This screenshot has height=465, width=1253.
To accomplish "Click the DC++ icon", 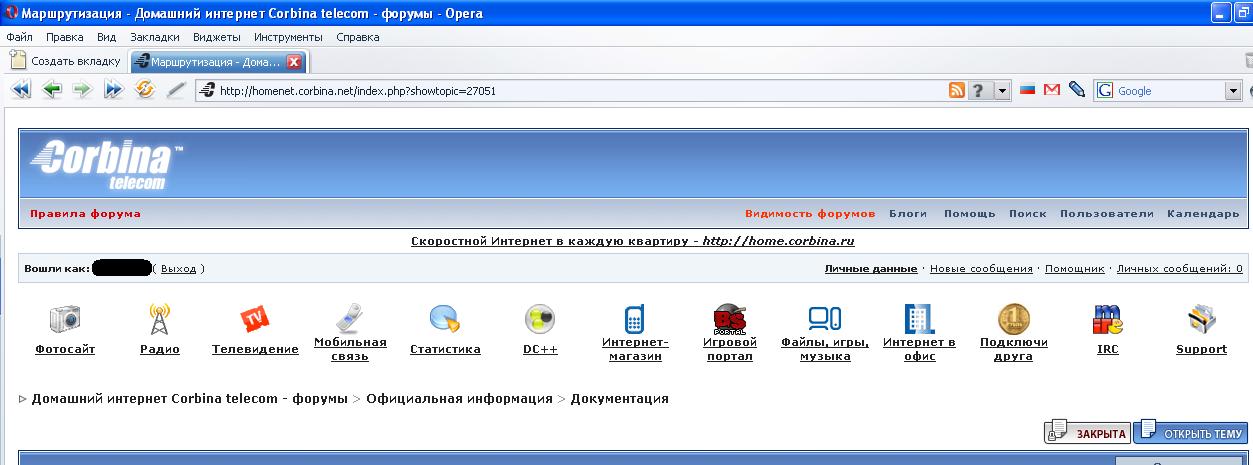I will pos(540,319).
